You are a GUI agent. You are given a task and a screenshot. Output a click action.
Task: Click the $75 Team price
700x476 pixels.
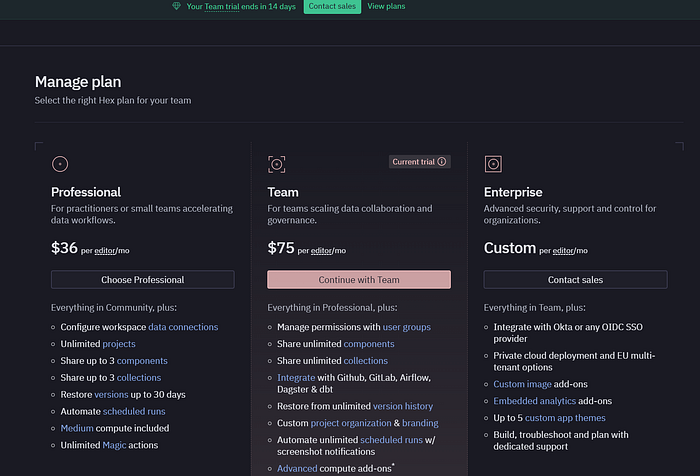pyautogui.click(x=281, y=247)
